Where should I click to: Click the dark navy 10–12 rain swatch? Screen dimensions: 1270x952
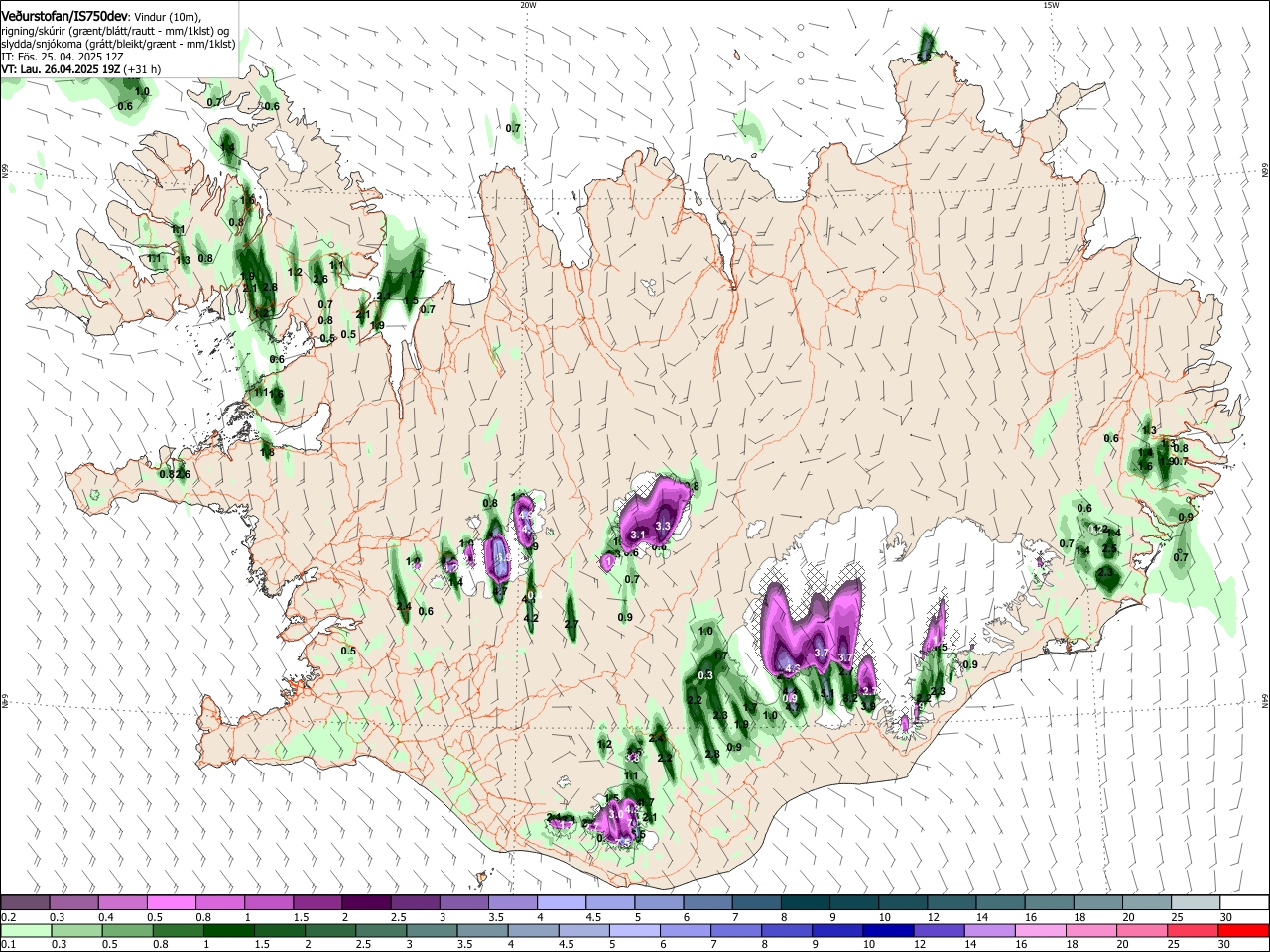click(x=888, y=930)
